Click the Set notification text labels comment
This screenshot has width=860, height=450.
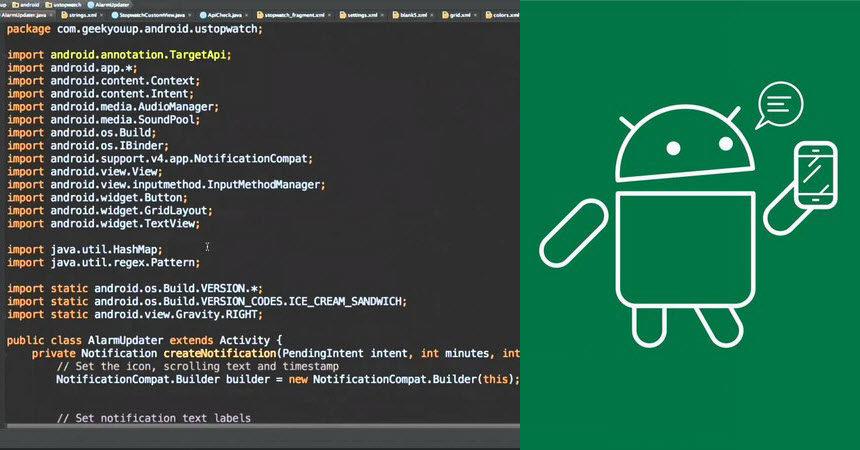pos(154,418)
